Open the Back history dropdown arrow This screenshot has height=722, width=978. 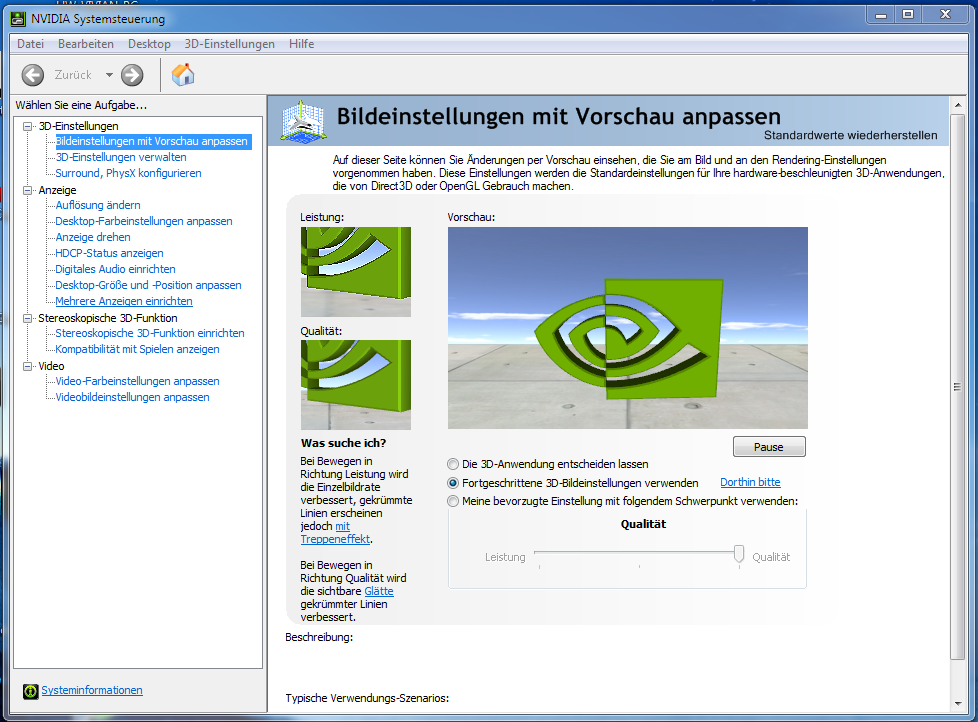pyautogui.click(x=109, y=75)
